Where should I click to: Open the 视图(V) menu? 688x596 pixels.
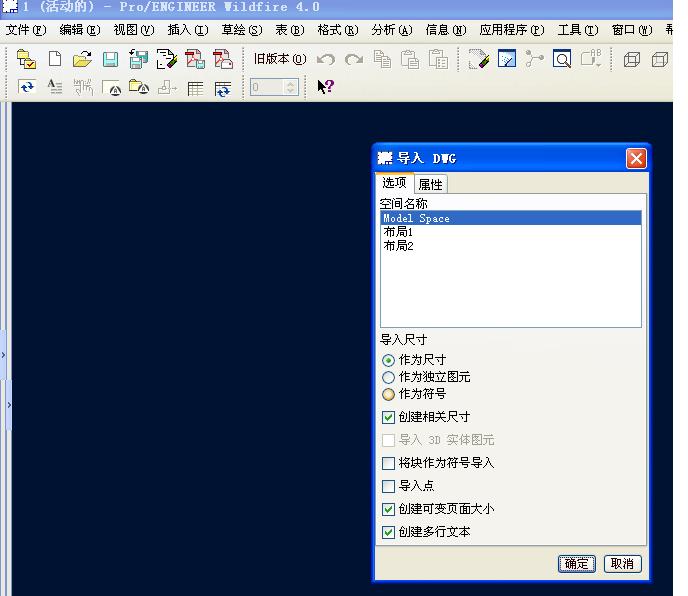pyautogui.click(x=134, y=30)
